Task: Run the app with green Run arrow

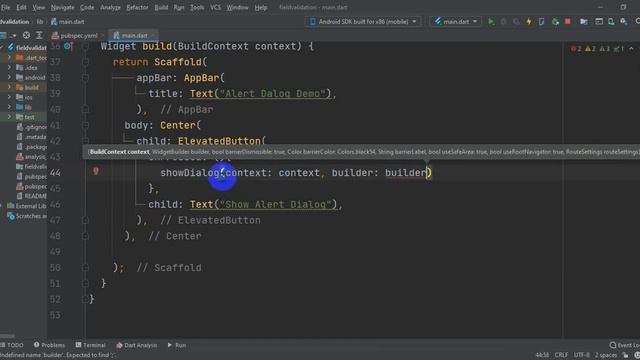Action: pyautogui.click(x=491, y=22)
